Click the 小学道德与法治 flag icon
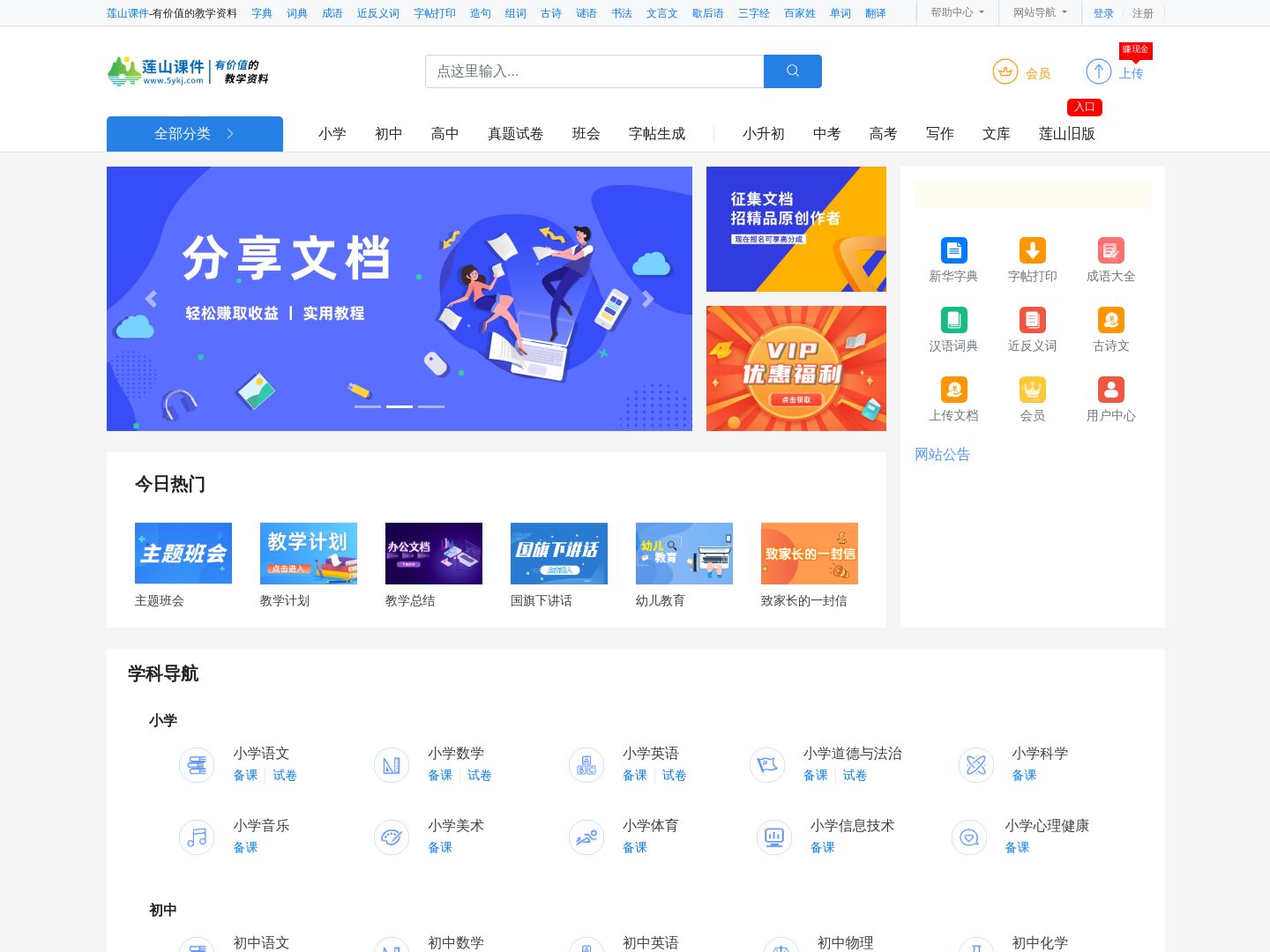 tap(767, 765)
